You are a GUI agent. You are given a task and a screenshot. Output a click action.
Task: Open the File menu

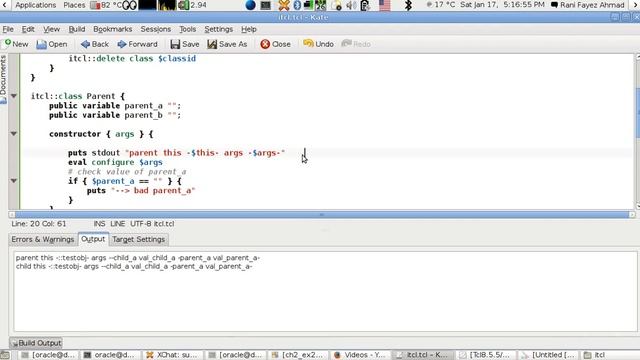(x=8, y=29)
